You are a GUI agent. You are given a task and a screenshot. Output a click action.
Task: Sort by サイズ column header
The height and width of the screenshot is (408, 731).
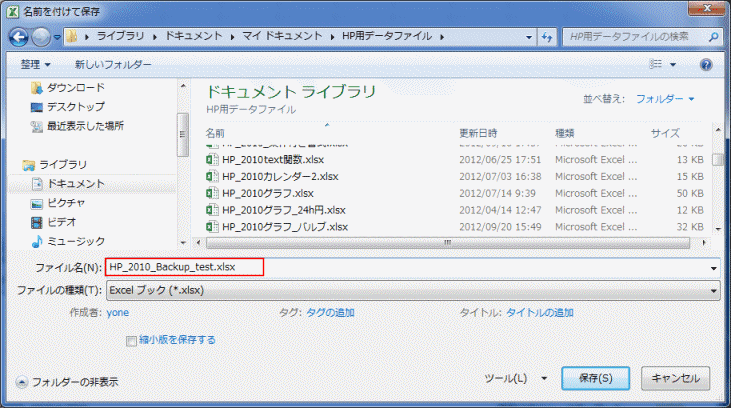(665, 133)
